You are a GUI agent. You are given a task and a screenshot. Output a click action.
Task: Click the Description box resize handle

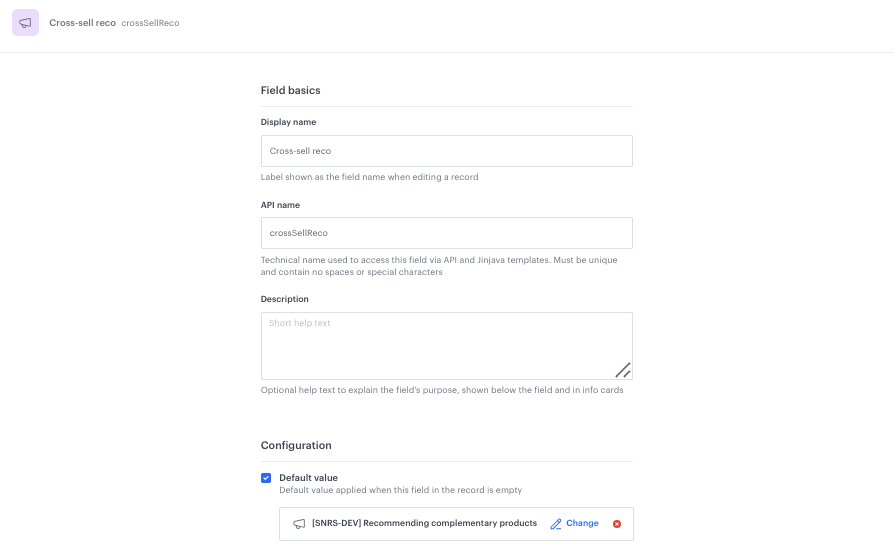click(622, 369)
